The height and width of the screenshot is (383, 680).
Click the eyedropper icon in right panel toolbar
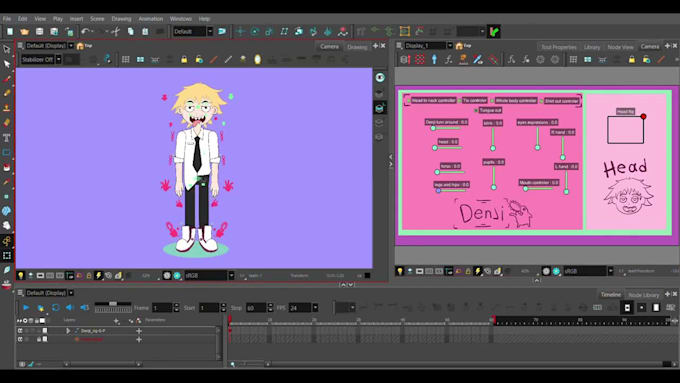click(x=478, y=59)
